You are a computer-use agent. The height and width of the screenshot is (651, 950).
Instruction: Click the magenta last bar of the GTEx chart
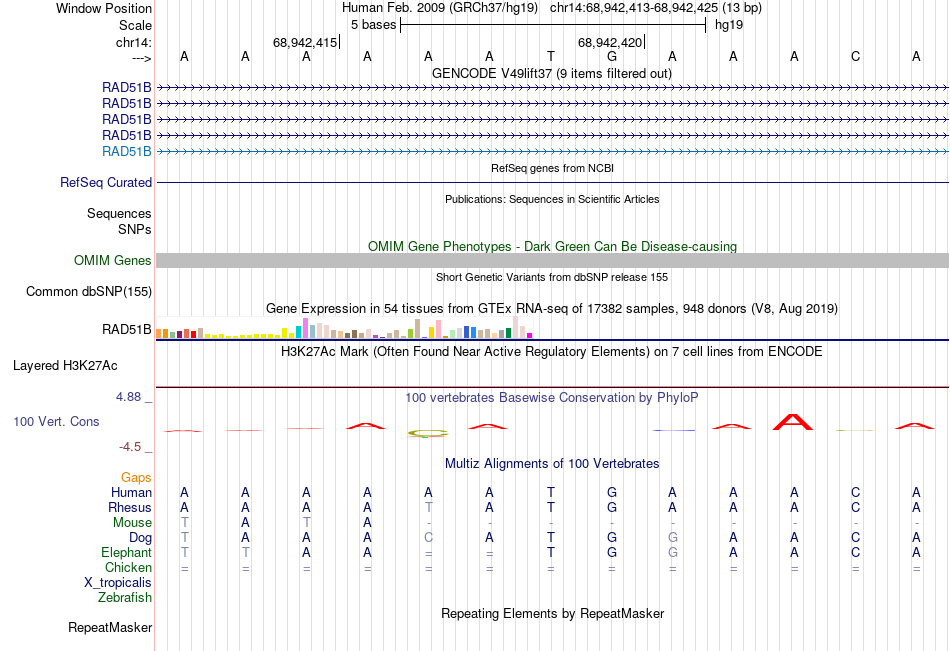click(530, 335)
